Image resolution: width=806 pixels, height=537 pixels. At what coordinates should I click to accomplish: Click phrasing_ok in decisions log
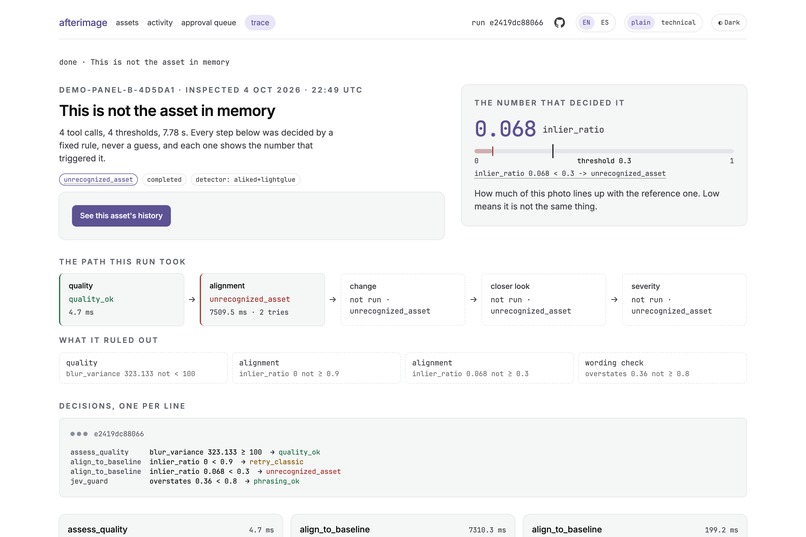(276, 482)
